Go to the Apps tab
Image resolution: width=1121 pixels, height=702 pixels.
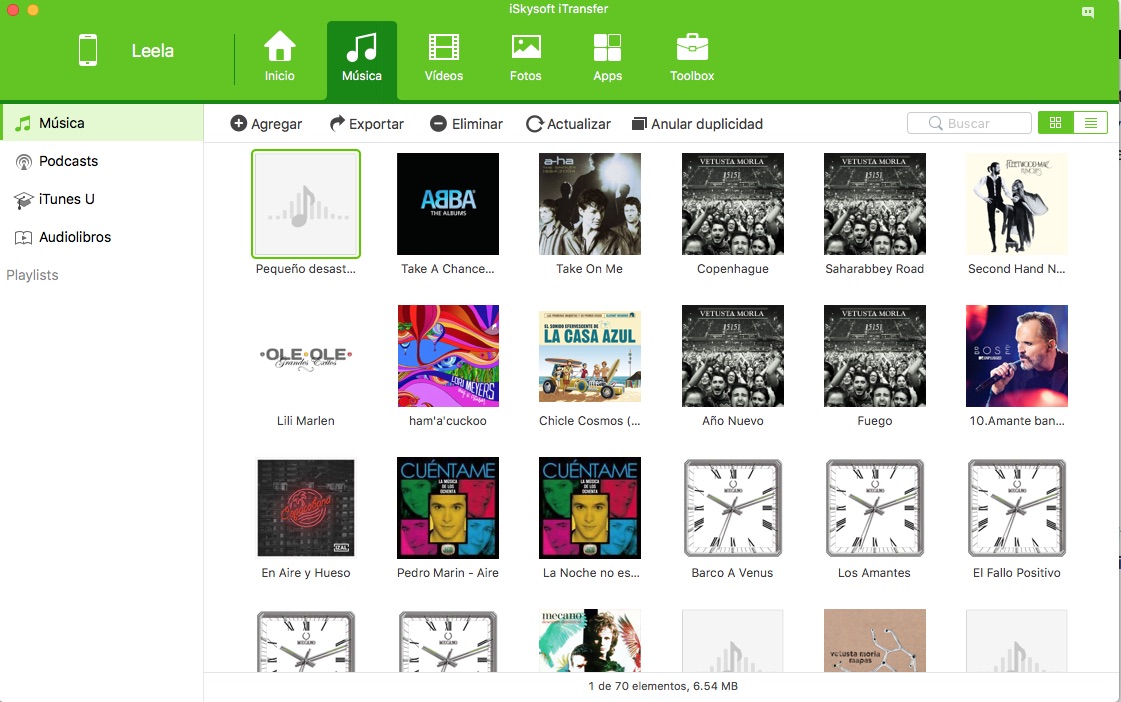(608, 57)
